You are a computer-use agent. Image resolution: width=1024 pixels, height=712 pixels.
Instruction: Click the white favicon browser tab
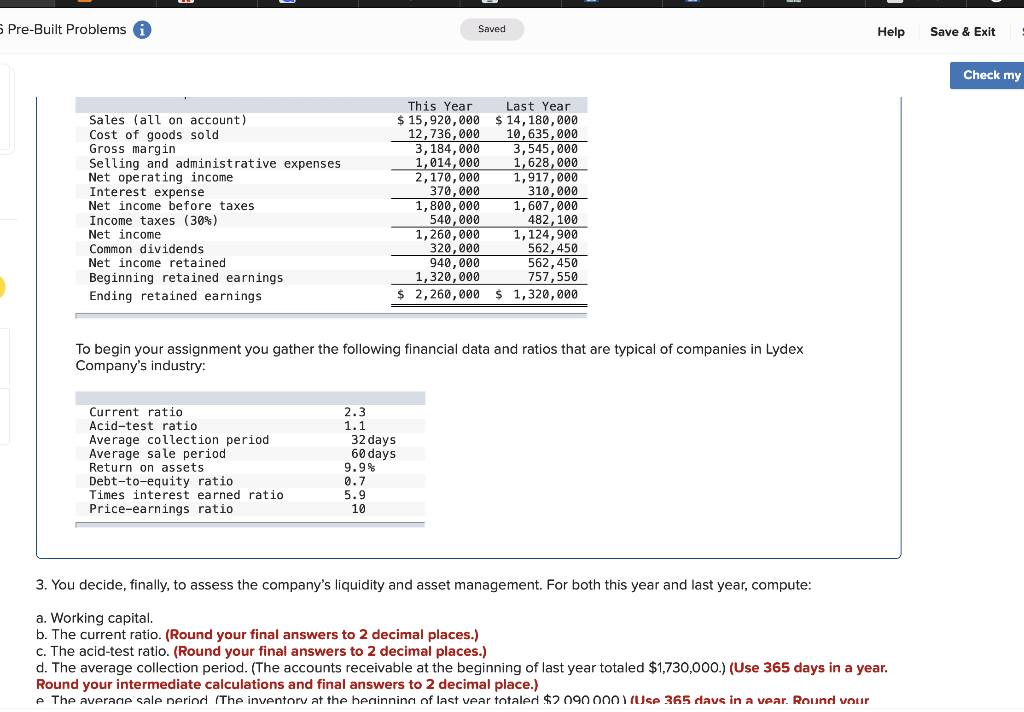895,3
